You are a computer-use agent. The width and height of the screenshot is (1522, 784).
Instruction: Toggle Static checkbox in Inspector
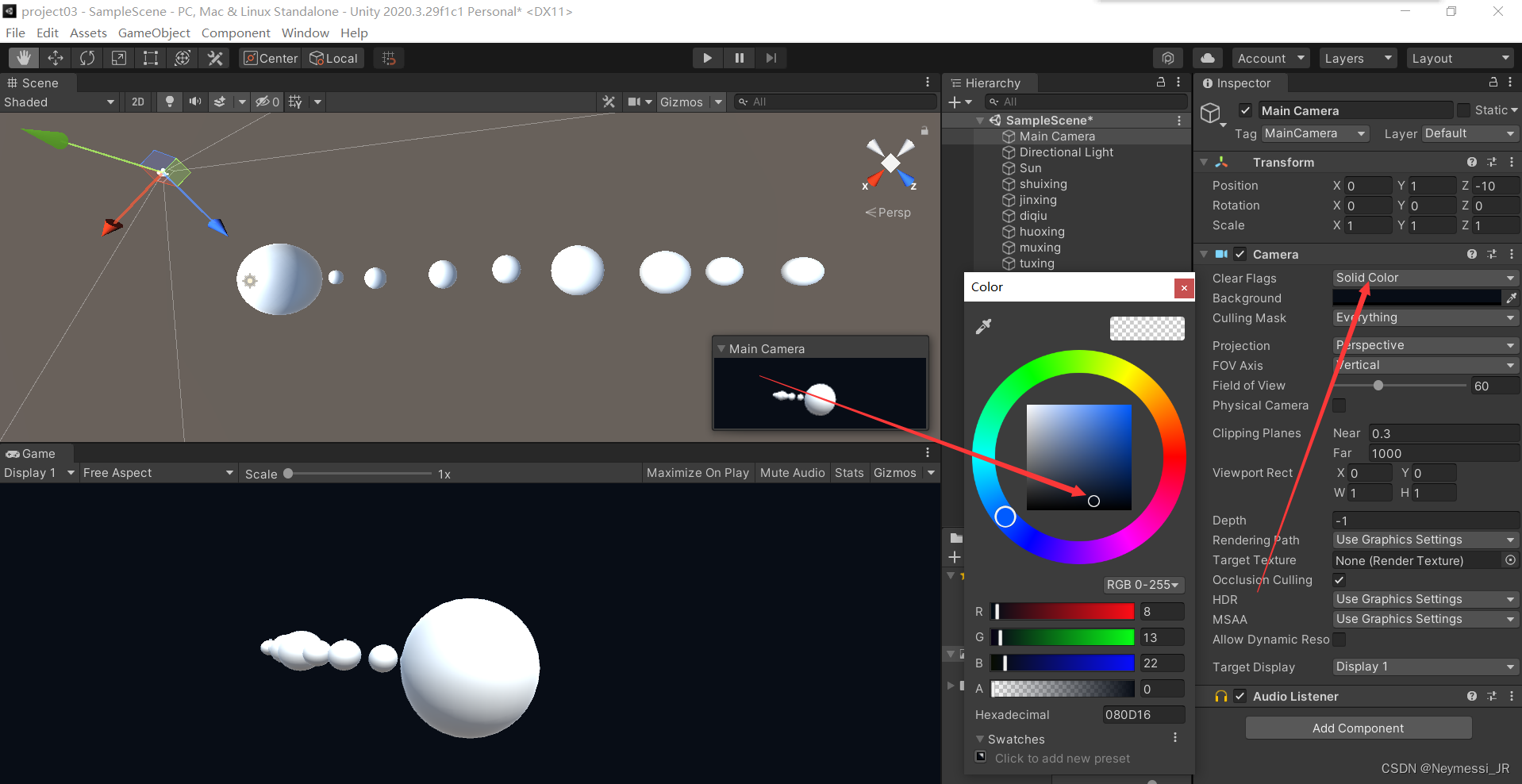coord(1464,110)
